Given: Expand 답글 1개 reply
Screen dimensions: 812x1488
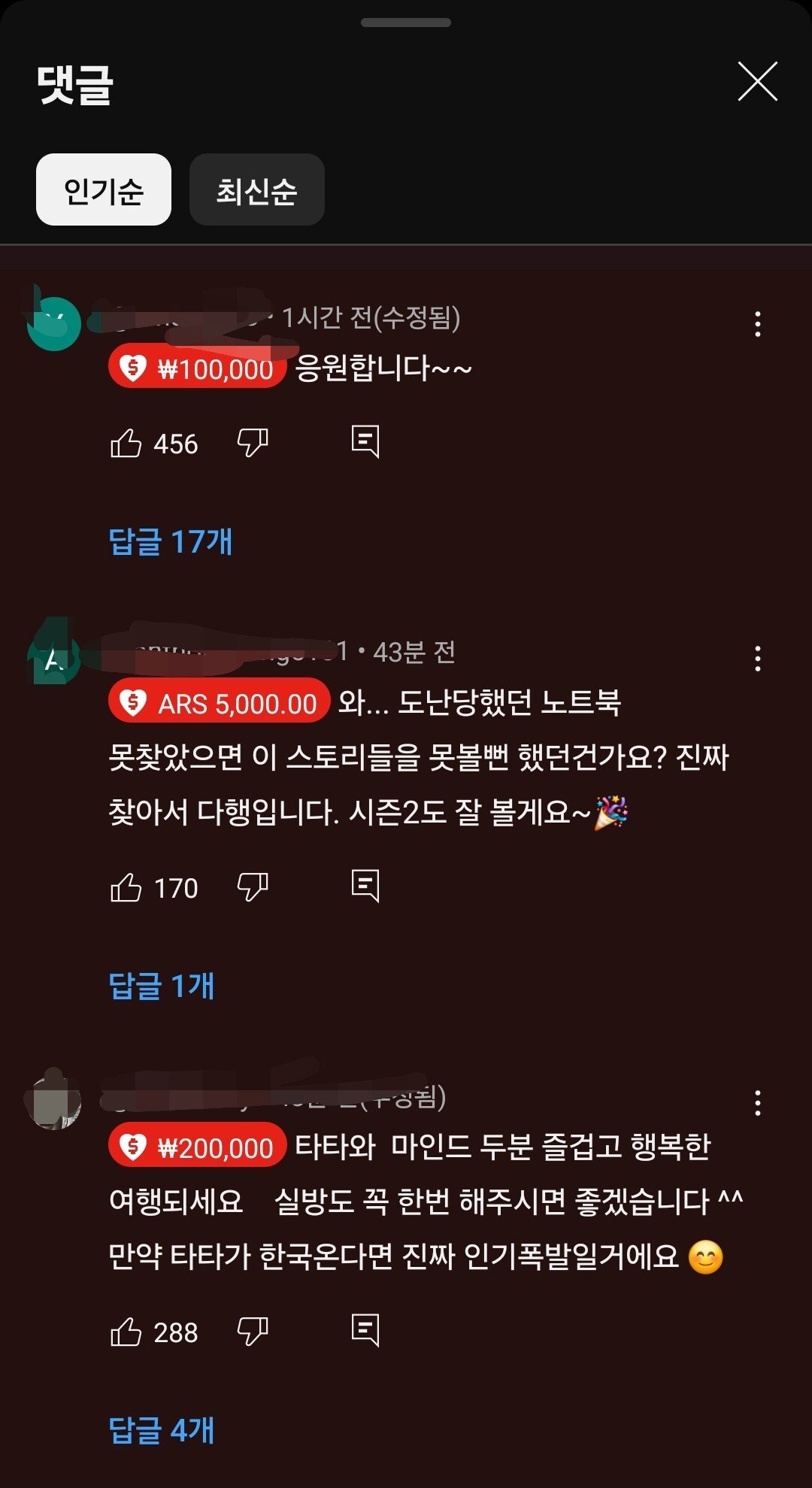Looking at the screenshot, I should [x=162, y=986].
